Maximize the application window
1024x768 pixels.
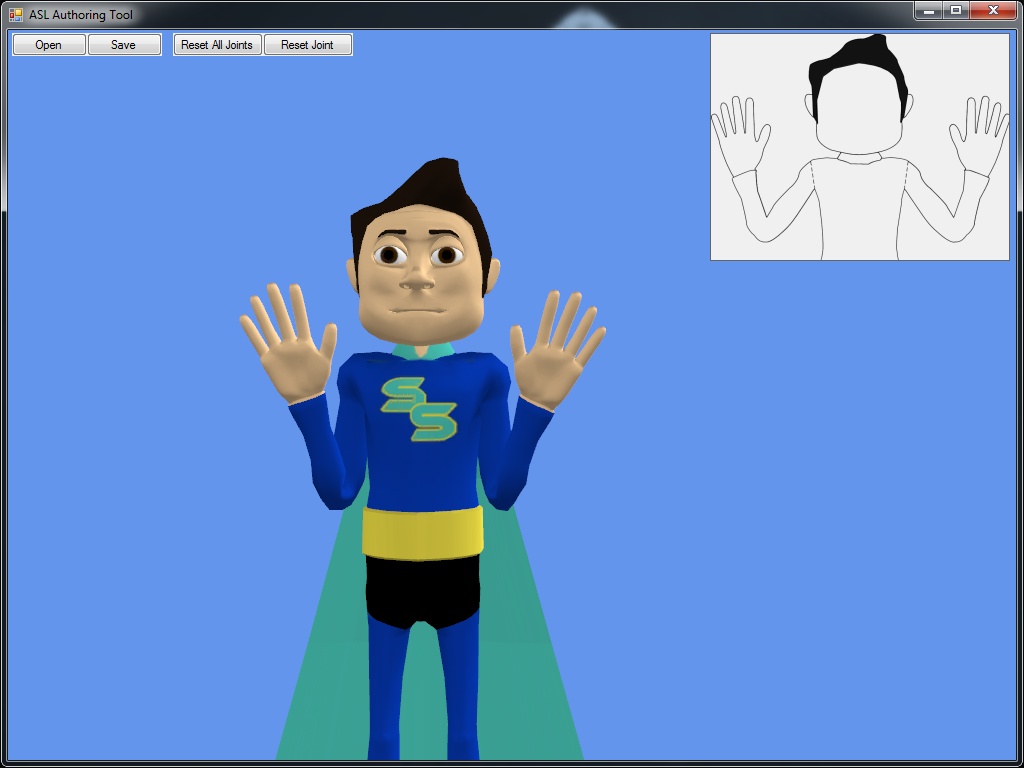point(956,11)
